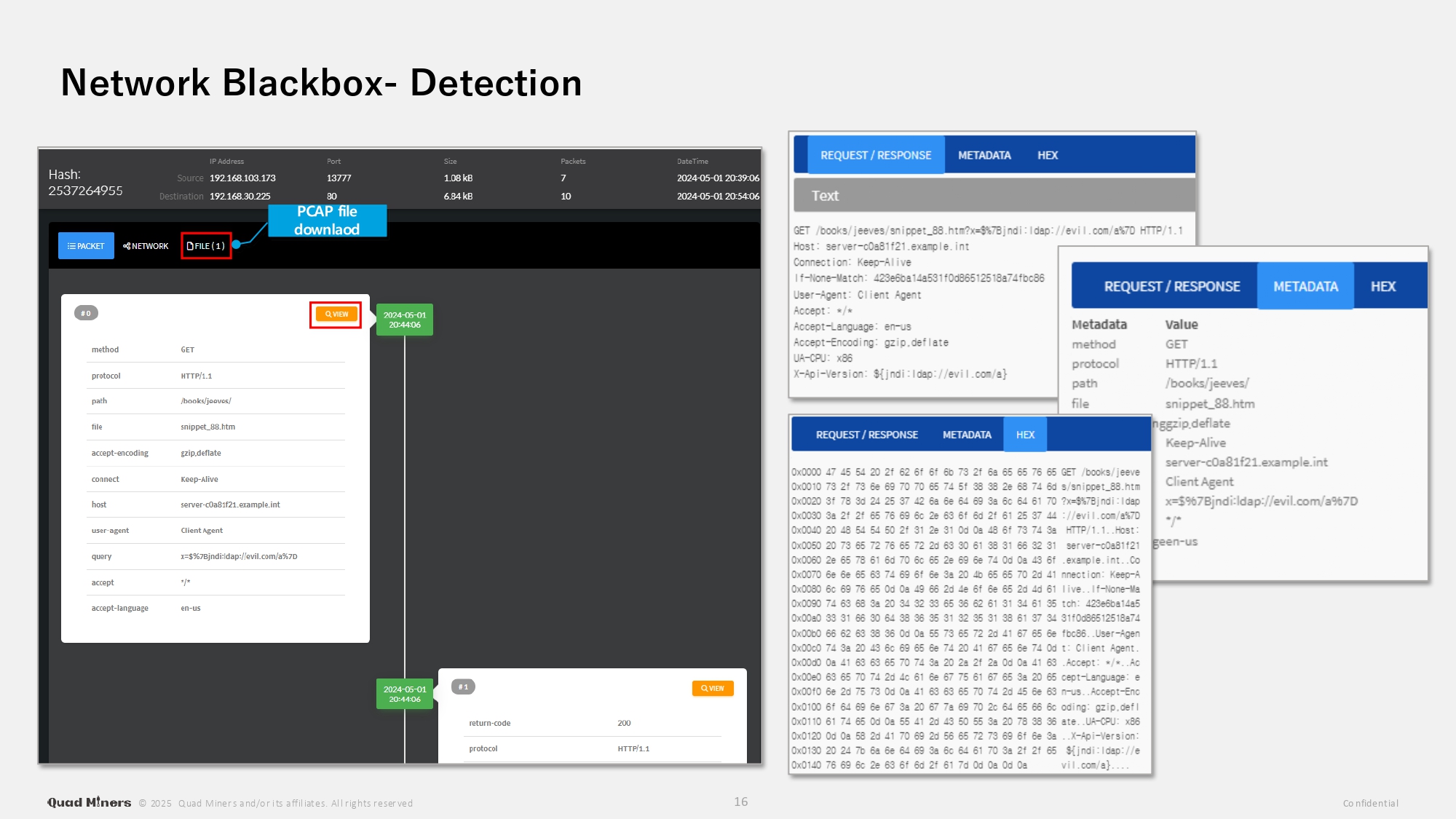Click the #1 packet badge

[x=463, y=687]
